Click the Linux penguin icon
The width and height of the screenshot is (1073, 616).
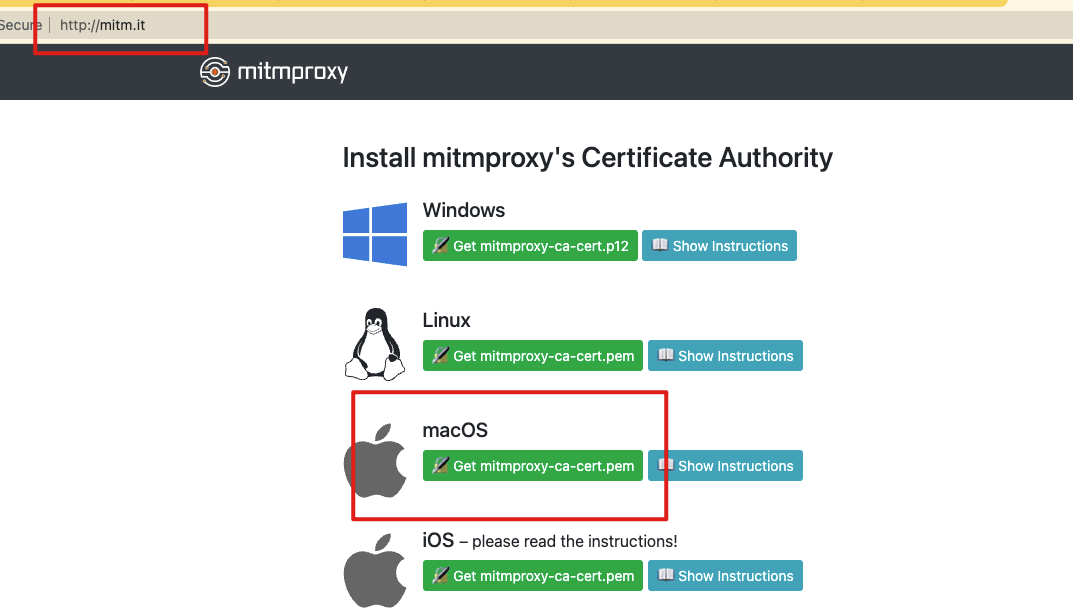click(x=375, y=344)
